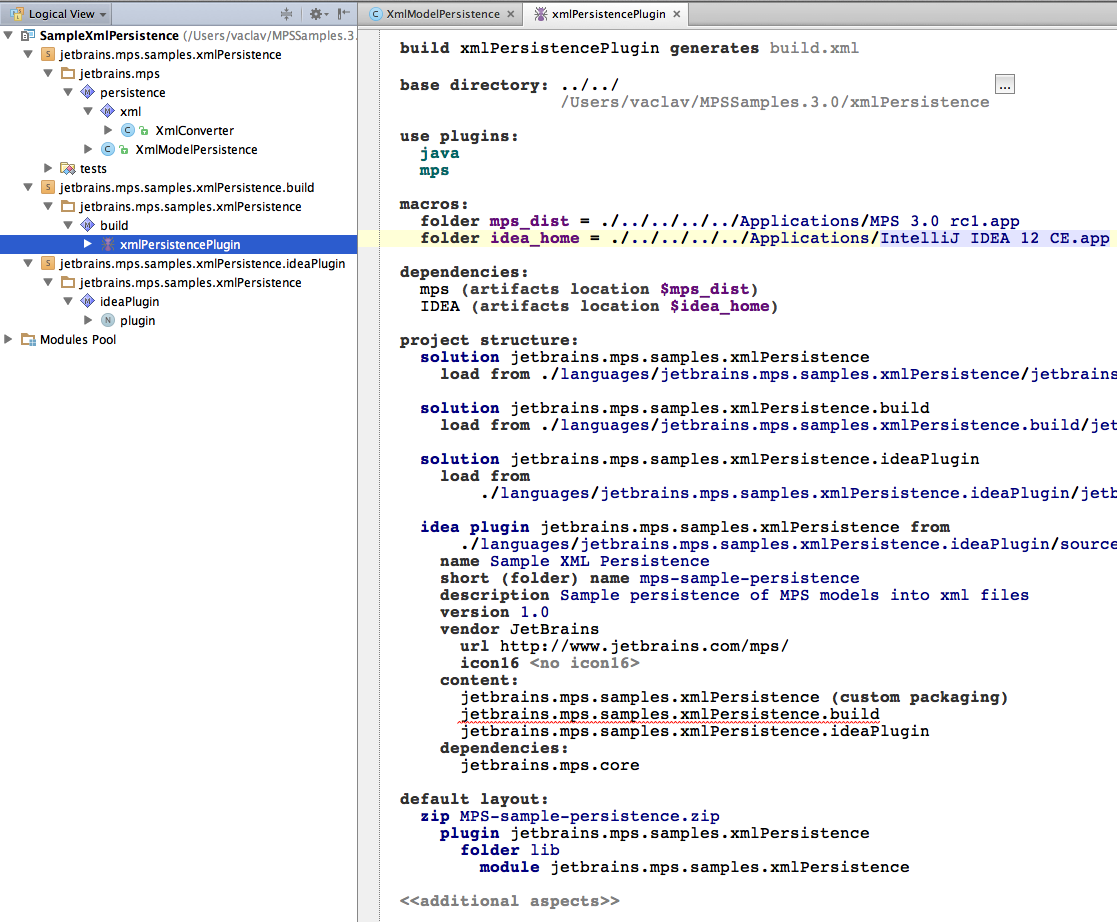
Task: Click the ideaPlugin solution S icon
Action: tap(48, 263)
